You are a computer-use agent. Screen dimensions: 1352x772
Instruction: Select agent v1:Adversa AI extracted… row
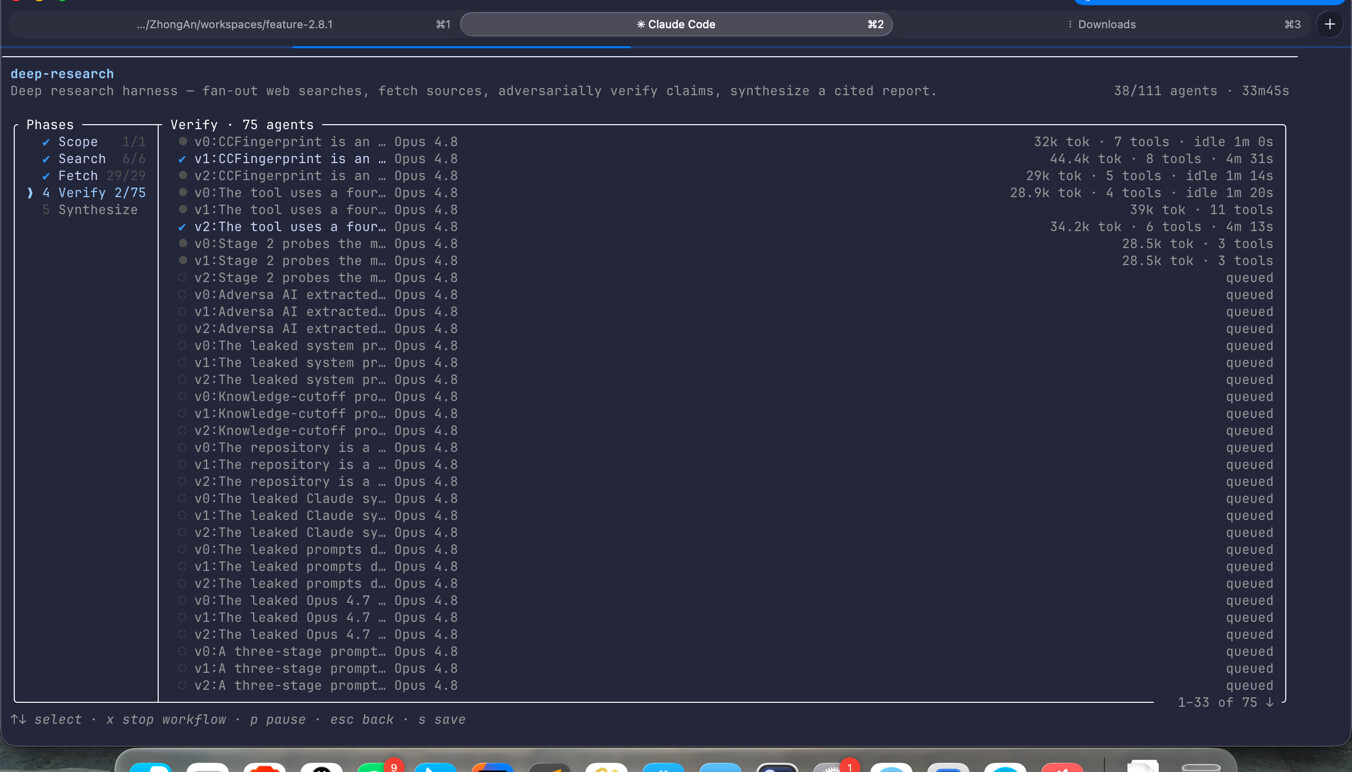pyautogui.click(x=725, y=312)
